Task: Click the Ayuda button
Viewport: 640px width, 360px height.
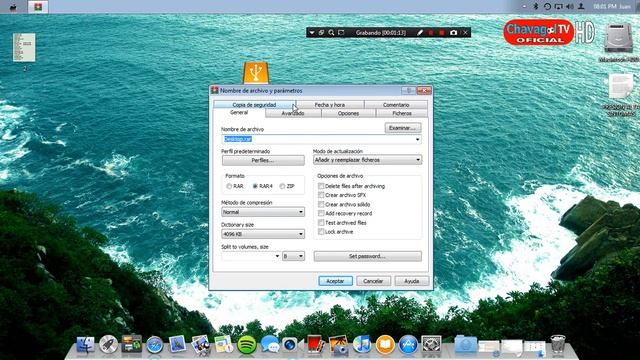Action: (411, 281)
